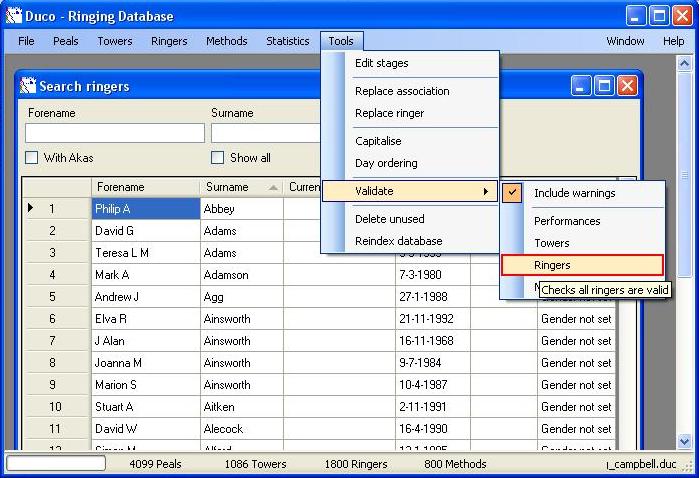The height and width of the screenshot is (478, 699).
Task: Click Performances in Validate submenu
Action: pos(567,221)
